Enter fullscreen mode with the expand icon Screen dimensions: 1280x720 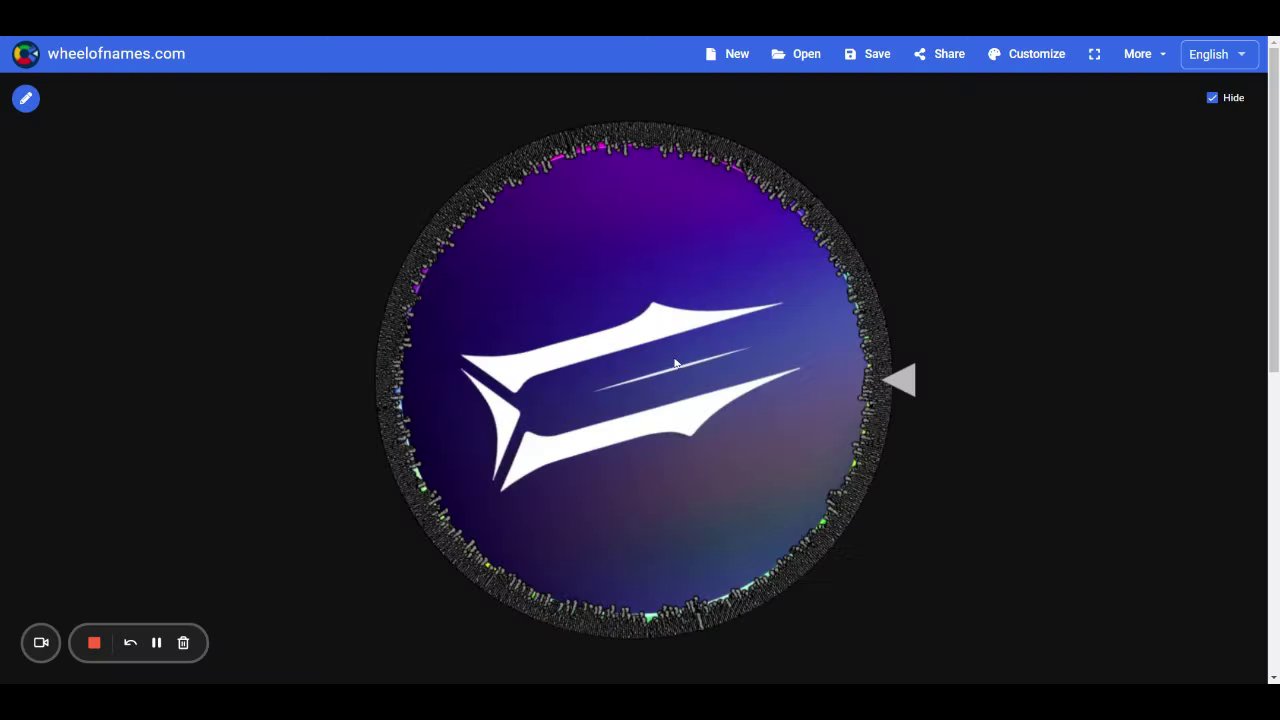point(1094,54)
